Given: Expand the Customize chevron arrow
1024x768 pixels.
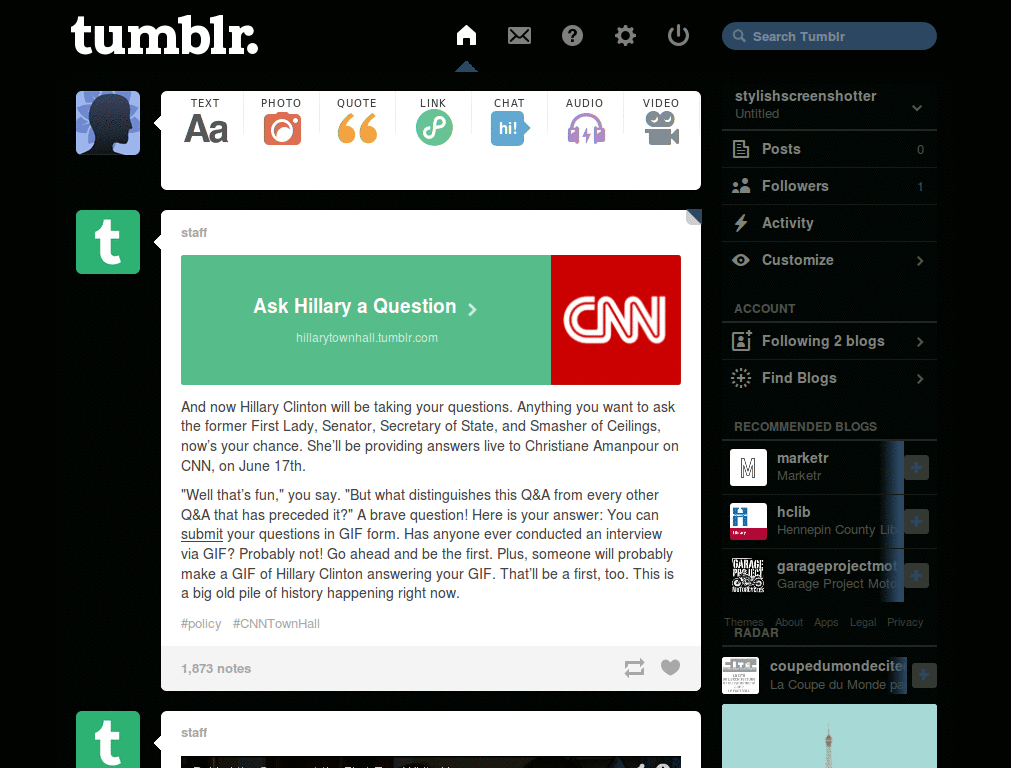Looking at the screenshot, I should coord(920,261).
